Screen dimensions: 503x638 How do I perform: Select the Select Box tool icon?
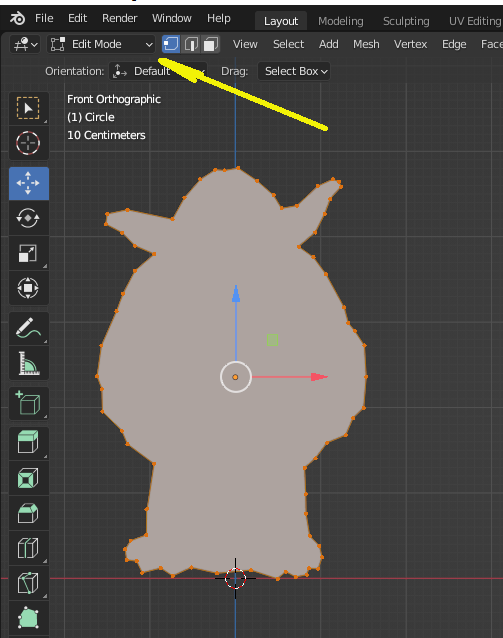coord(28,108)
